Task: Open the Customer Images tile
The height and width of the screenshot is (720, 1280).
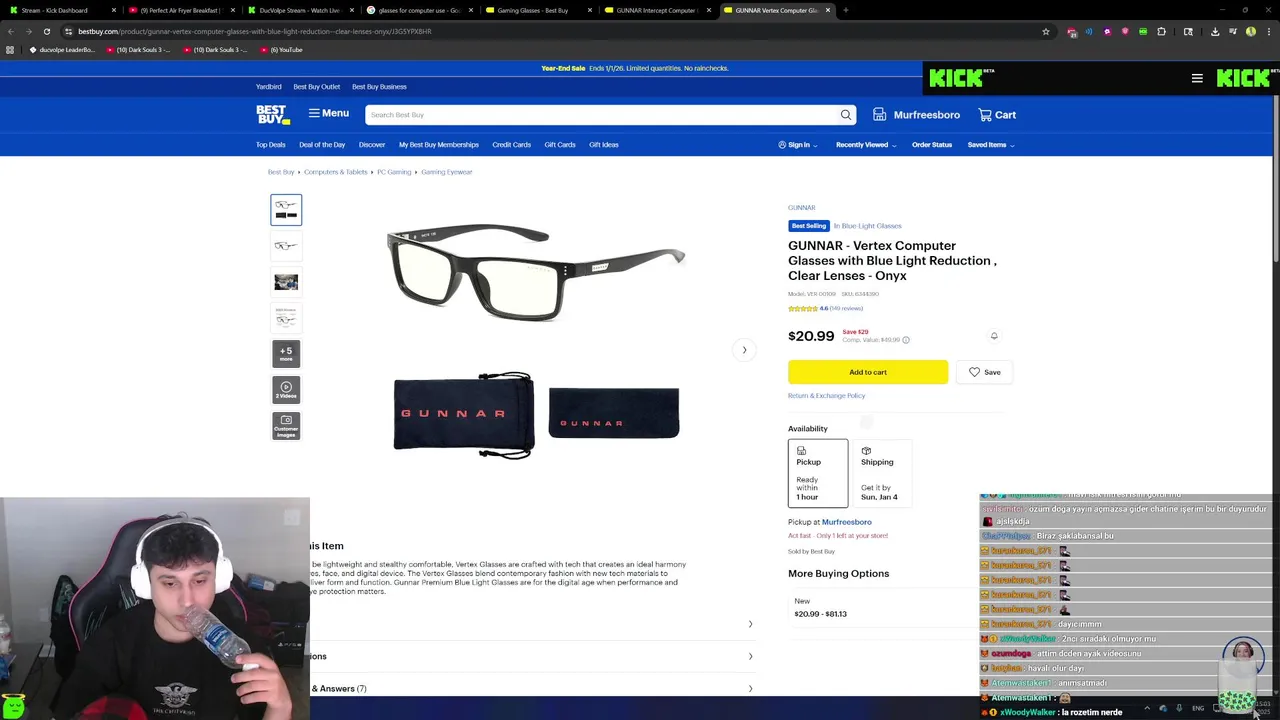Action: point(286,426)
